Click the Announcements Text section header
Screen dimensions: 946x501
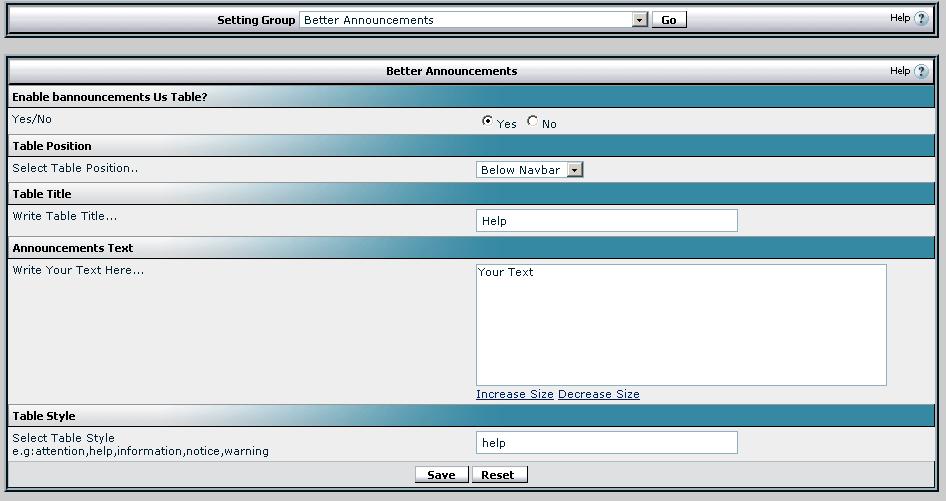click(72, 248)
